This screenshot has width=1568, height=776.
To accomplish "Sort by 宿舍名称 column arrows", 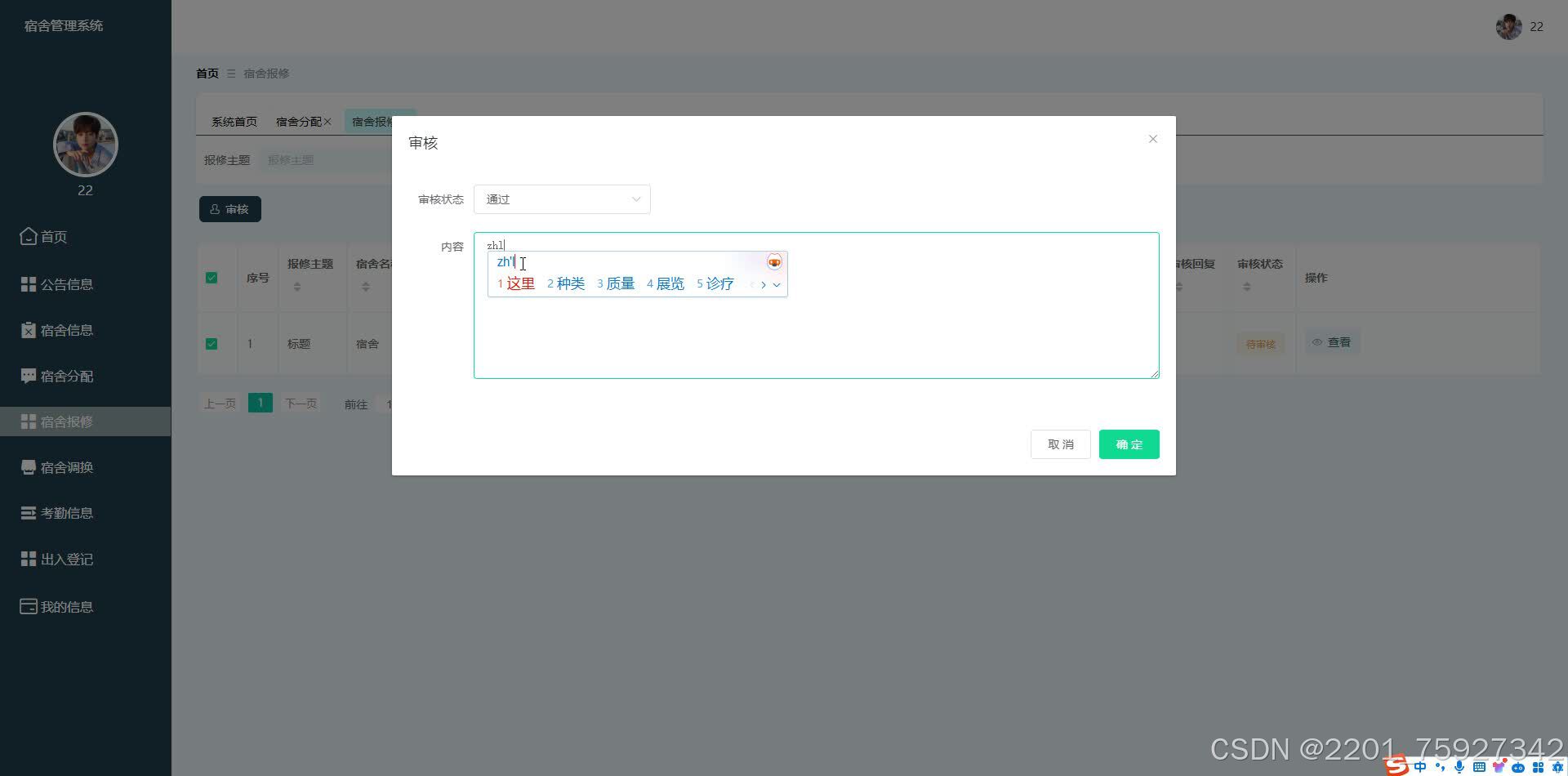I will [x=366, y=287].
